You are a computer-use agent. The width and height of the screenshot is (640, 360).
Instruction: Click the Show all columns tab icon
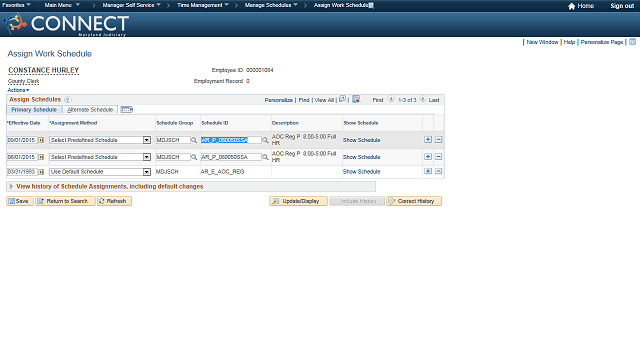(x=127, y=109)
